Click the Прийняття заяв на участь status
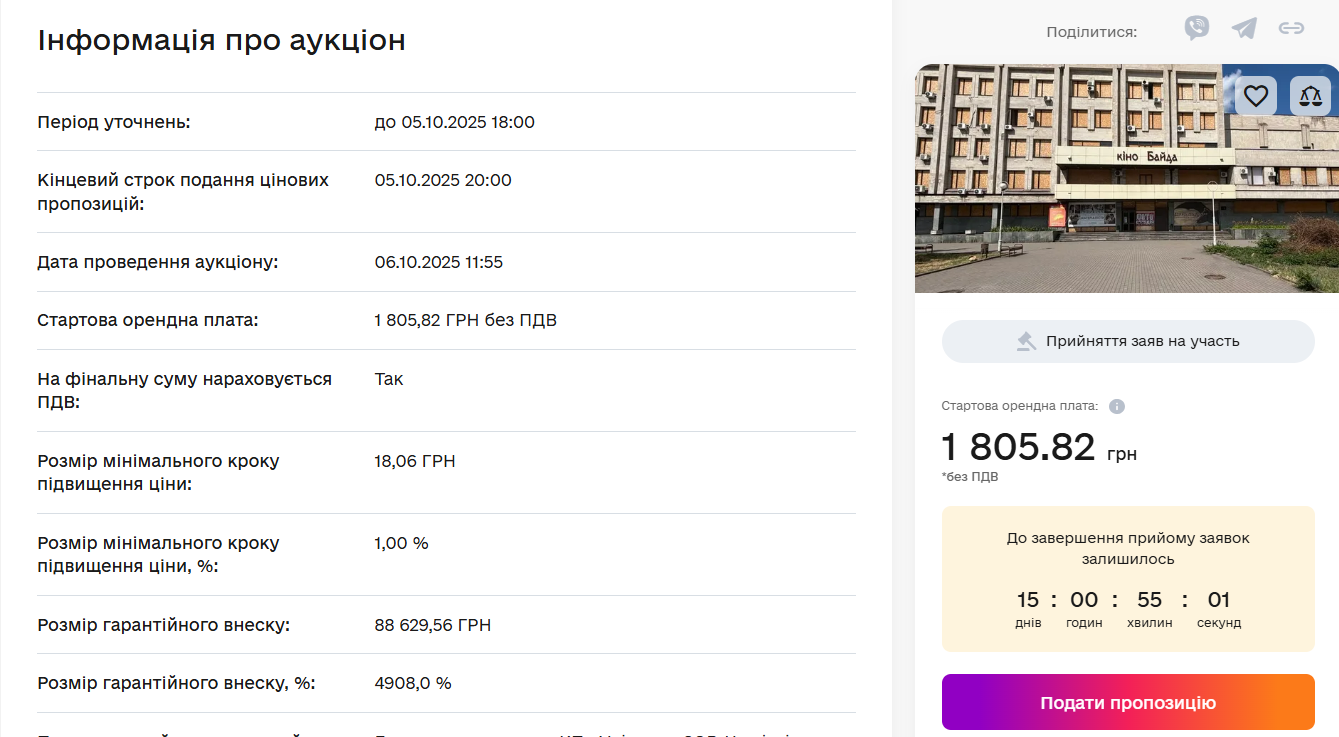 1142,341
